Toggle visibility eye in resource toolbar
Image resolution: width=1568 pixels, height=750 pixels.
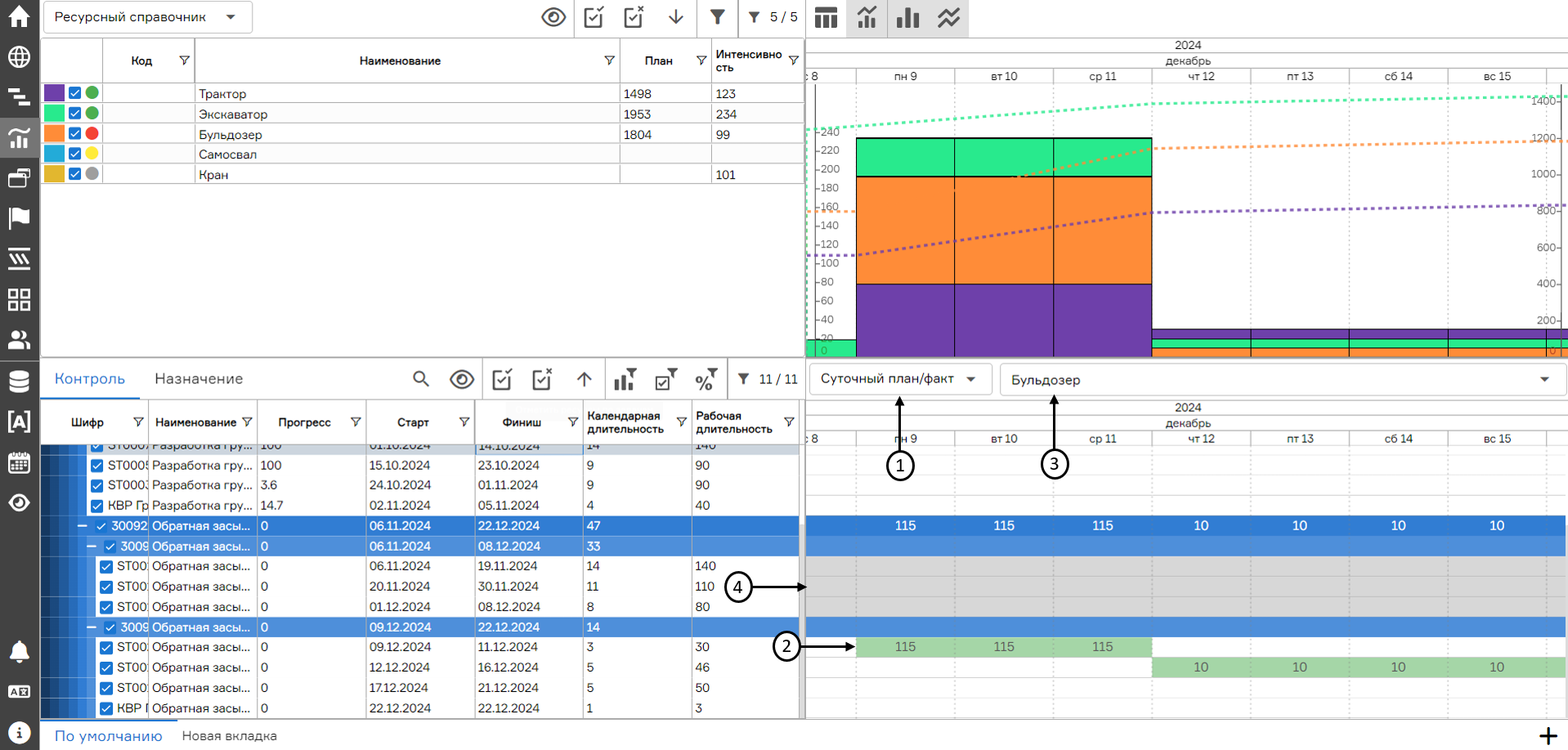[x=553, y=17]
